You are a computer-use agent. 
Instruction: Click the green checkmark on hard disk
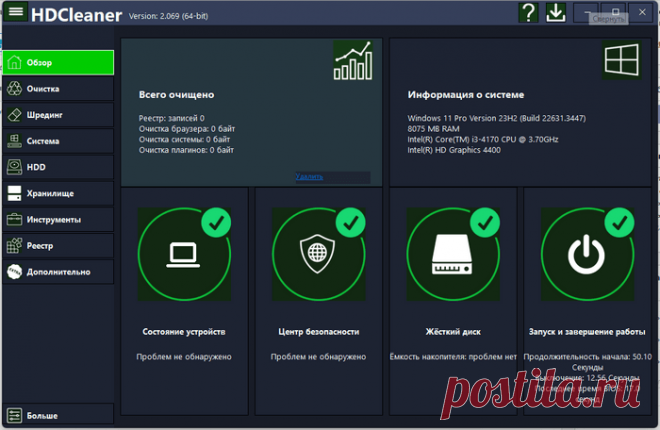485,223
